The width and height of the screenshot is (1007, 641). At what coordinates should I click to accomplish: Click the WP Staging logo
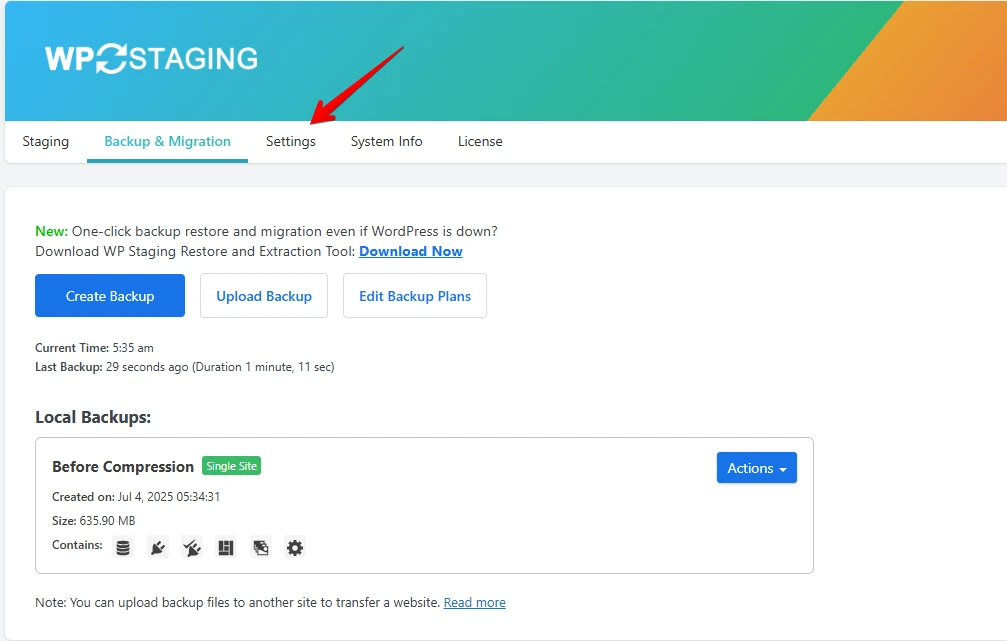(x=152, y=58)
